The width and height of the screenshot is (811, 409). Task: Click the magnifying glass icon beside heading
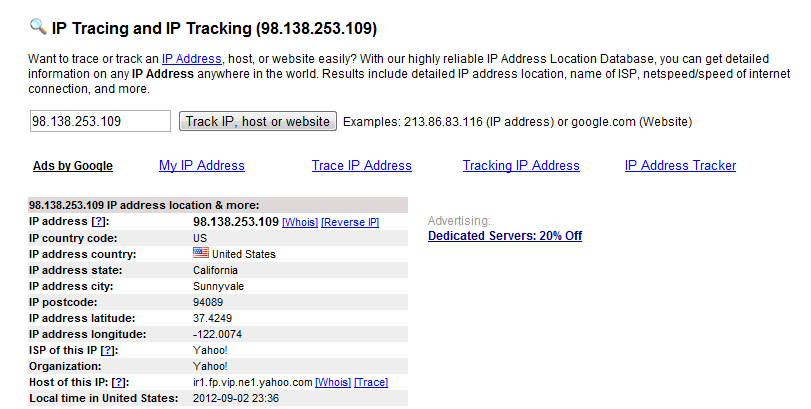tap(38, 26)
